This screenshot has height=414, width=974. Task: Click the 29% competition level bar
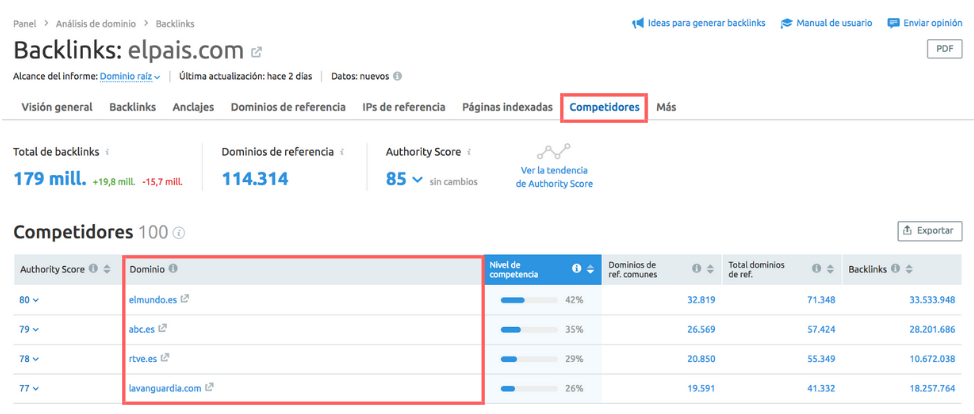[x=529, y=359]
